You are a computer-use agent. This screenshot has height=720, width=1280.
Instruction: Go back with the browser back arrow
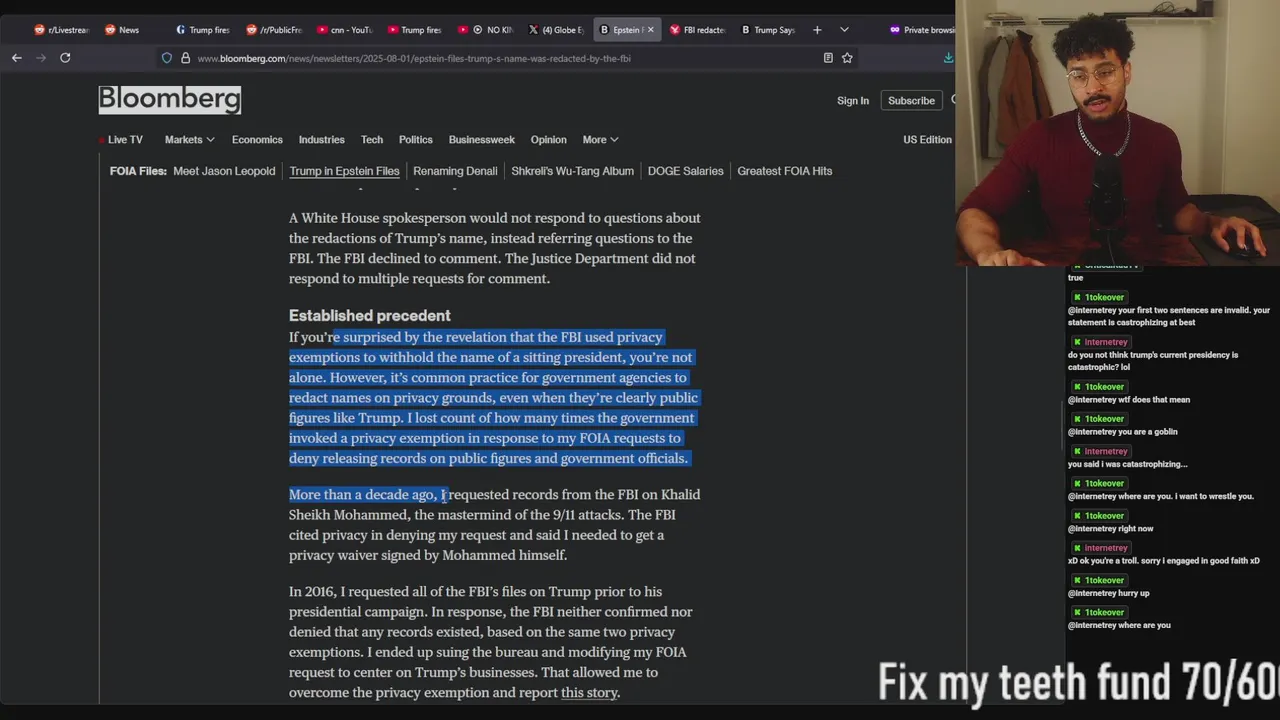point(17,58)
